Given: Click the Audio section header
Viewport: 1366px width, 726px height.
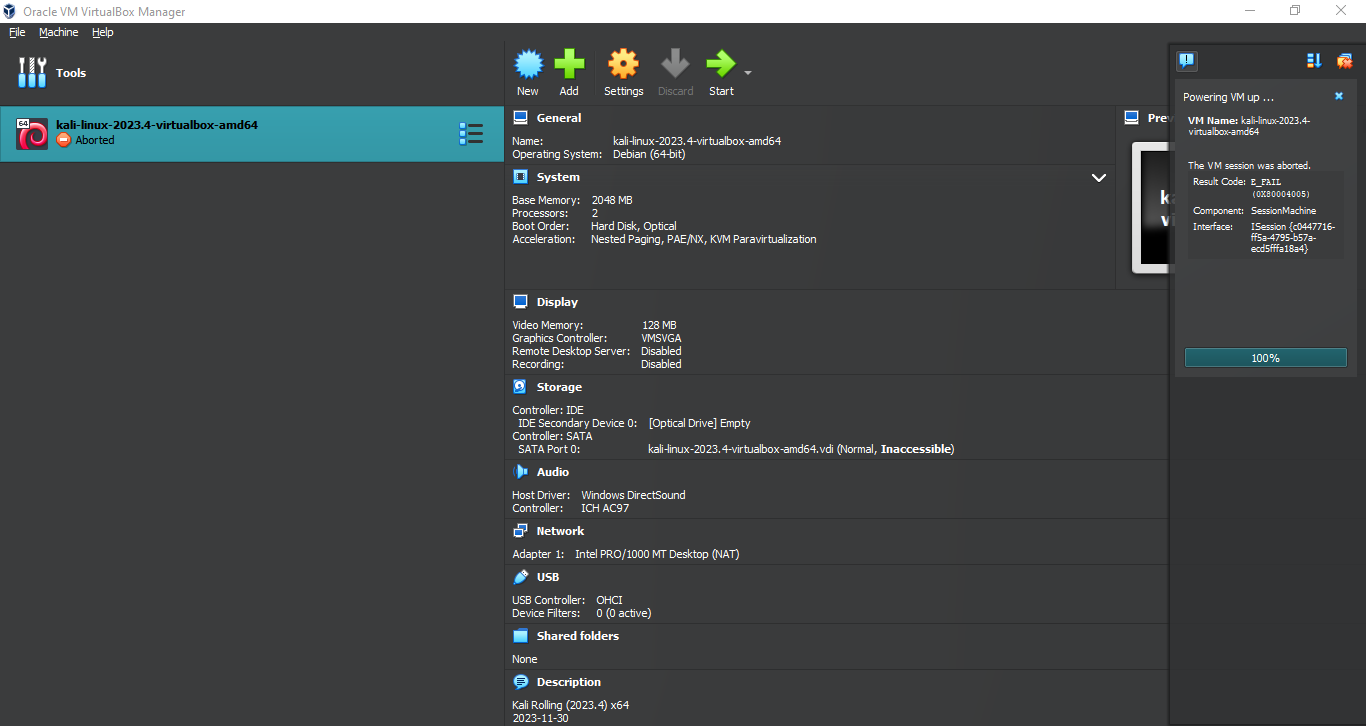Looking at the screenshot, I should 552,472.
